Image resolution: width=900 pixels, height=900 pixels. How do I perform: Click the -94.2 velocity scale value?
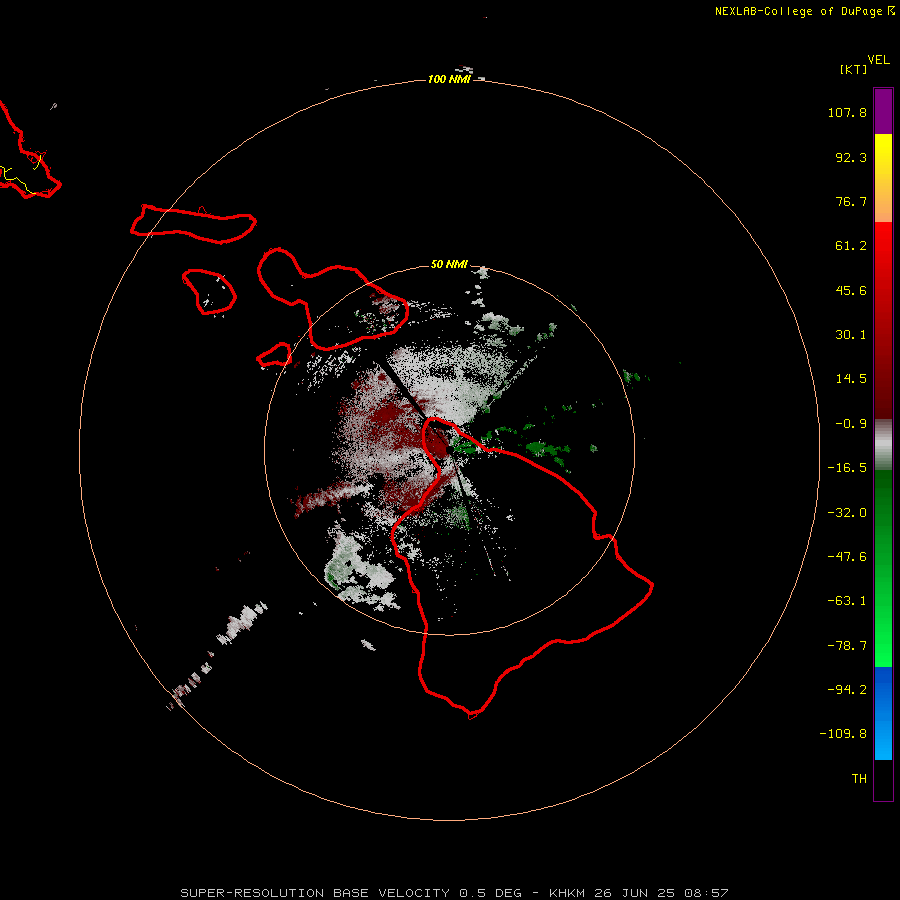(847, 689)
